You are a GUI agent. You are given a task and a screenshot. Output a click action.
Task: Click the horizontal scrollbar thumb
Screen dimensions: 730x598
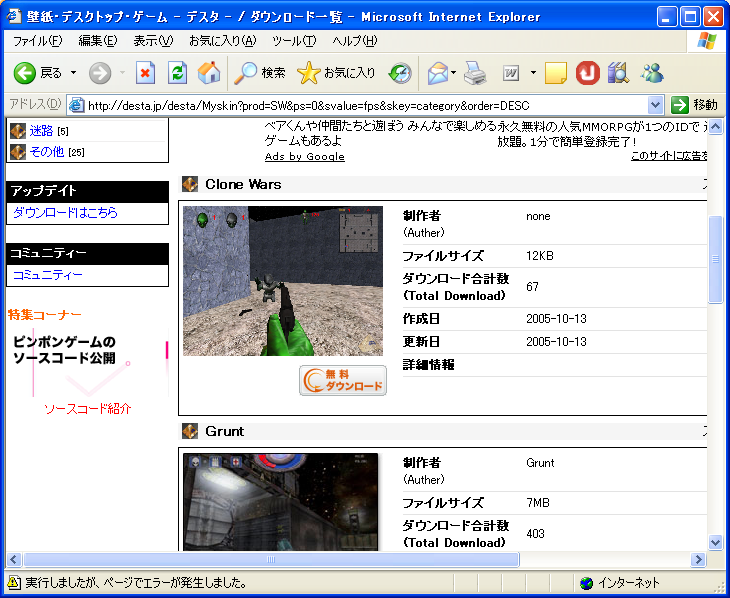pos(271,559)
